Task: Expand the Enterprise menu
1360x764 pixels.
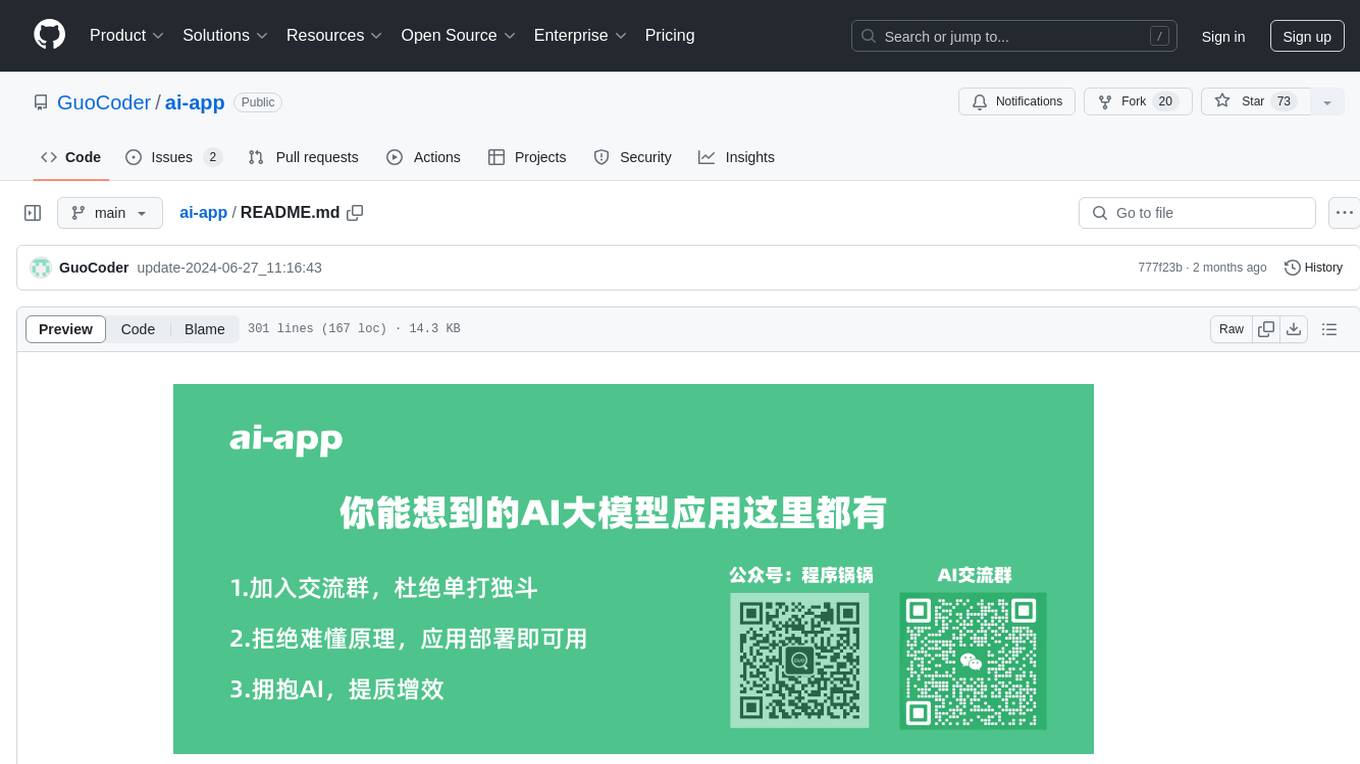Action: [x=580, y=35]
